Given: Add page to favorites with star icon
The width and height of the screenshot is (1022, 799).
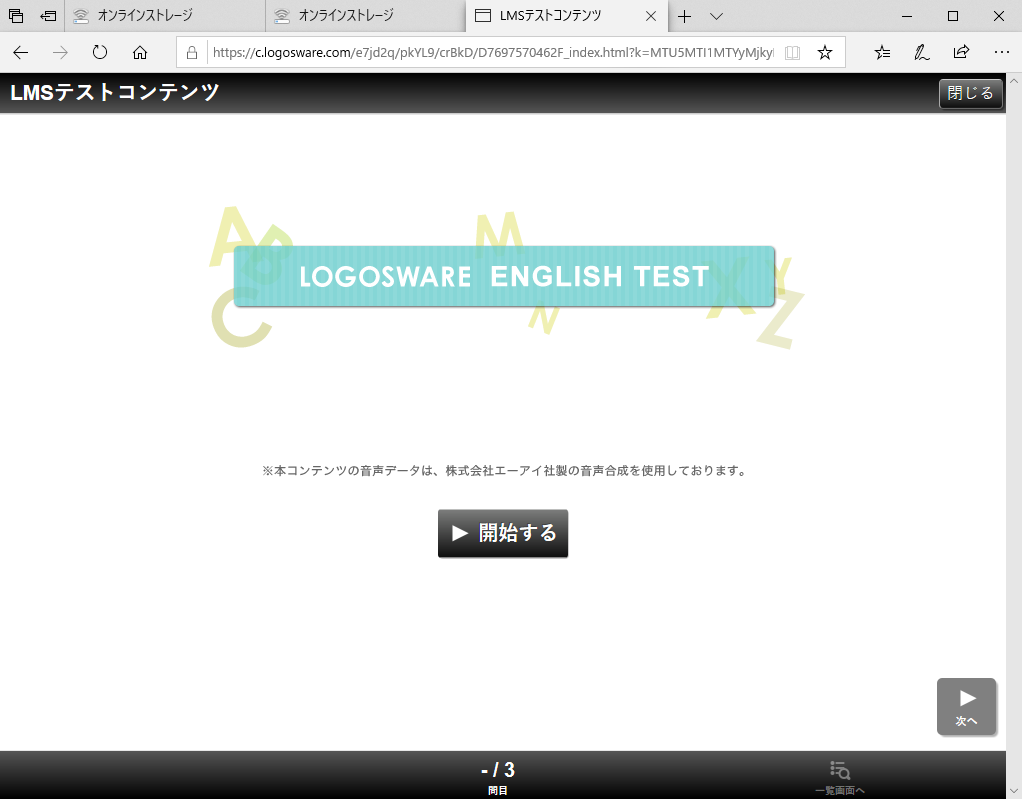Looking at the screenshot, I should [x=825, y=52].
